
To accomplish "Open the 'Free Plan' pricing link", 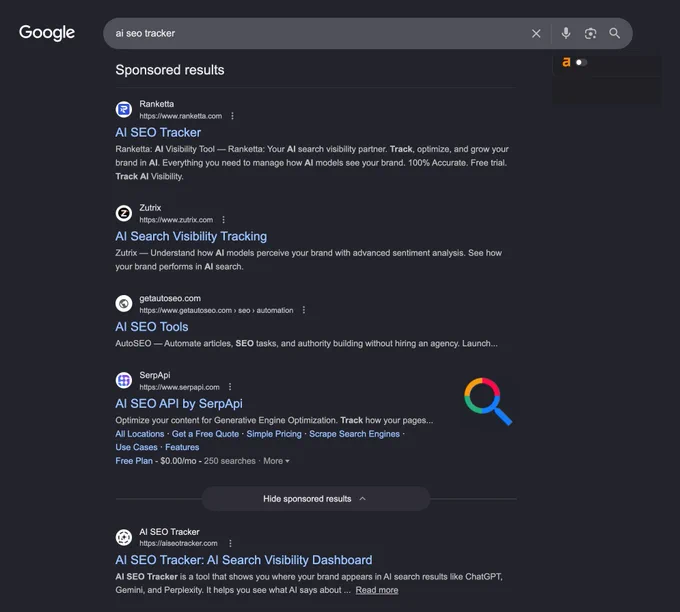I will (134, 461).
